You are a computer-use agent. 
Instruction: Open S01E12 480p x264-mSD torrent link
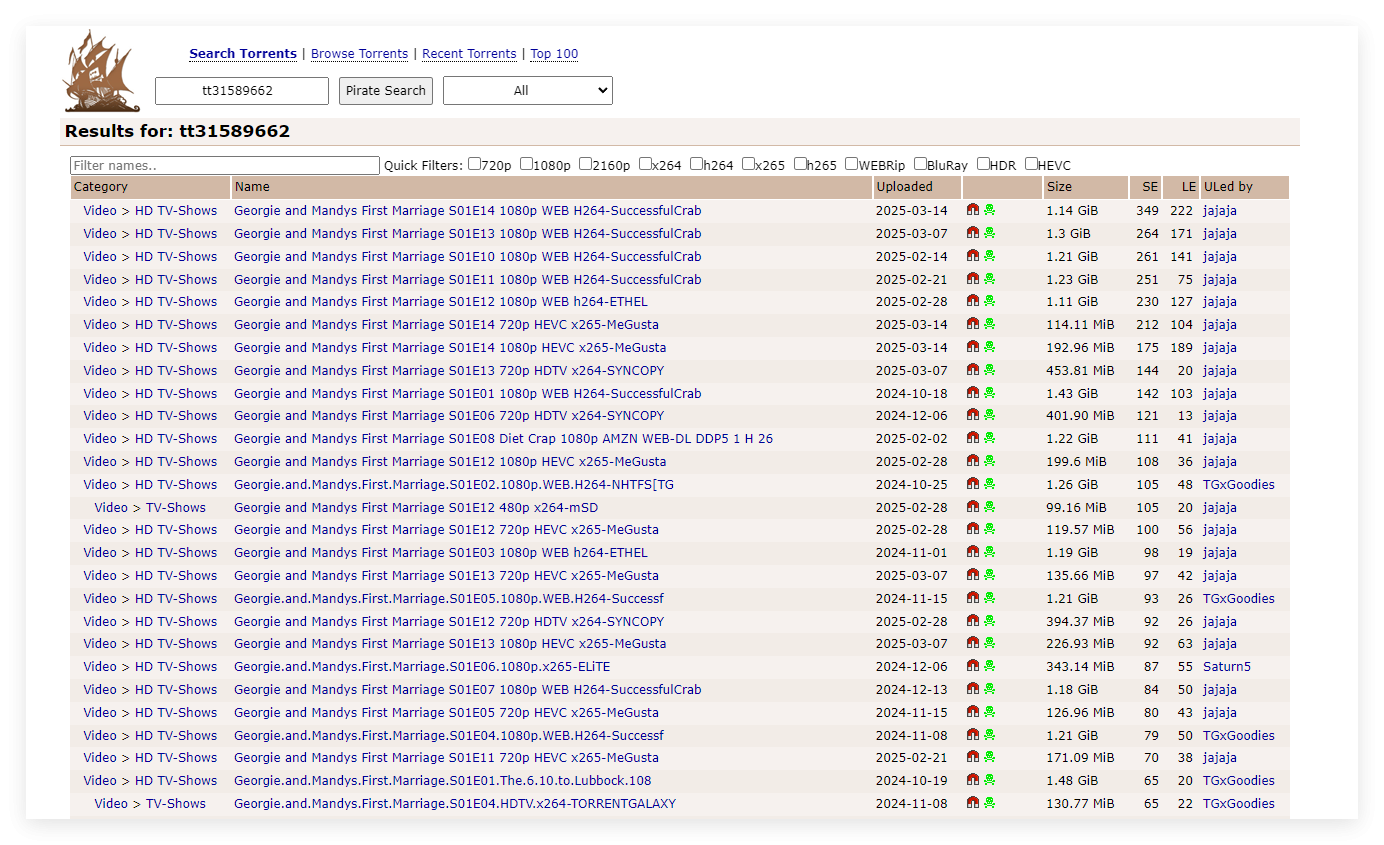[x=416, y=507]
